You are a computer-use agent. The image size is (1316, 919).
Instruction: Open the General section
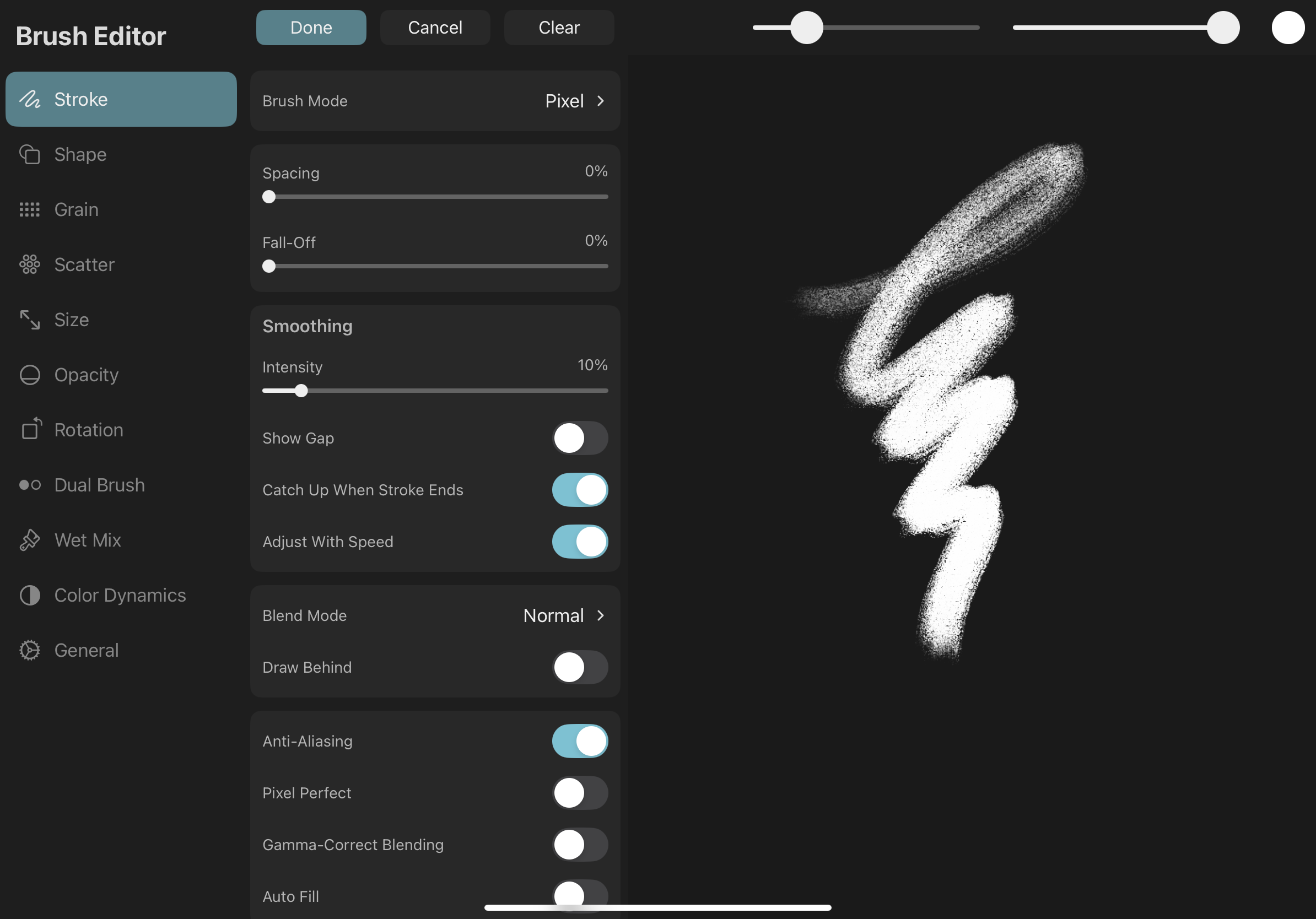tap(121, 650)
